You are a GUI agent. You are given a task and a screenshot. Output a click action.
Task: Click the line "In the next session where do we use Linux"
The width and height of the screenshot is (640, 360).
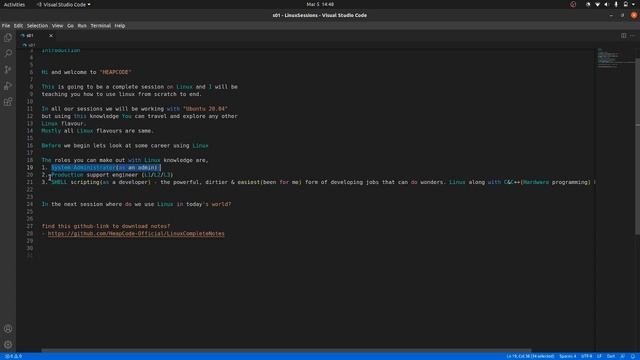(x=136, y=204)
